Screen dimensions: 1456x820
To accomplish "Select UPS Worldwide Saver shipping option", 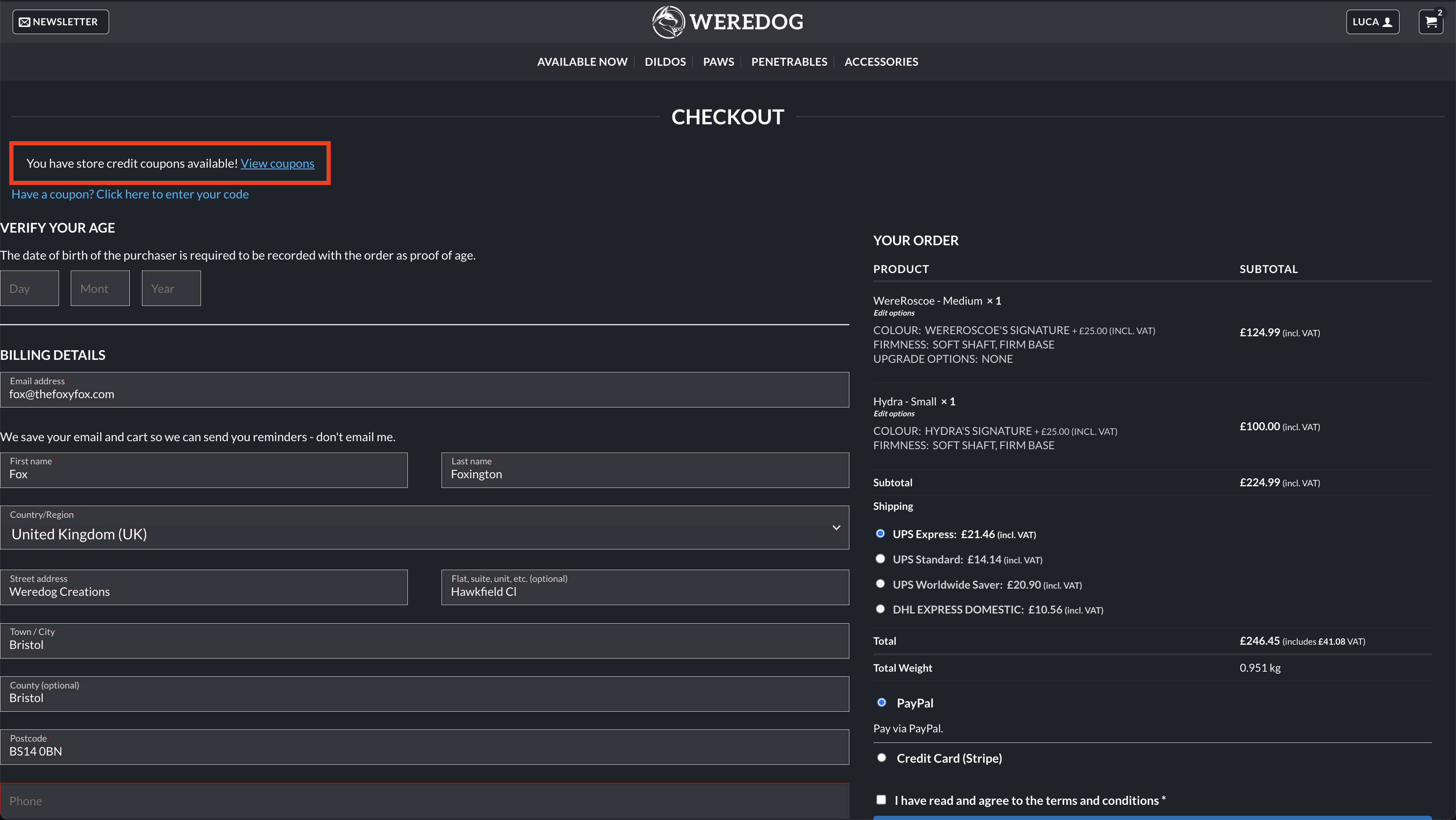I will pos(880,584).
